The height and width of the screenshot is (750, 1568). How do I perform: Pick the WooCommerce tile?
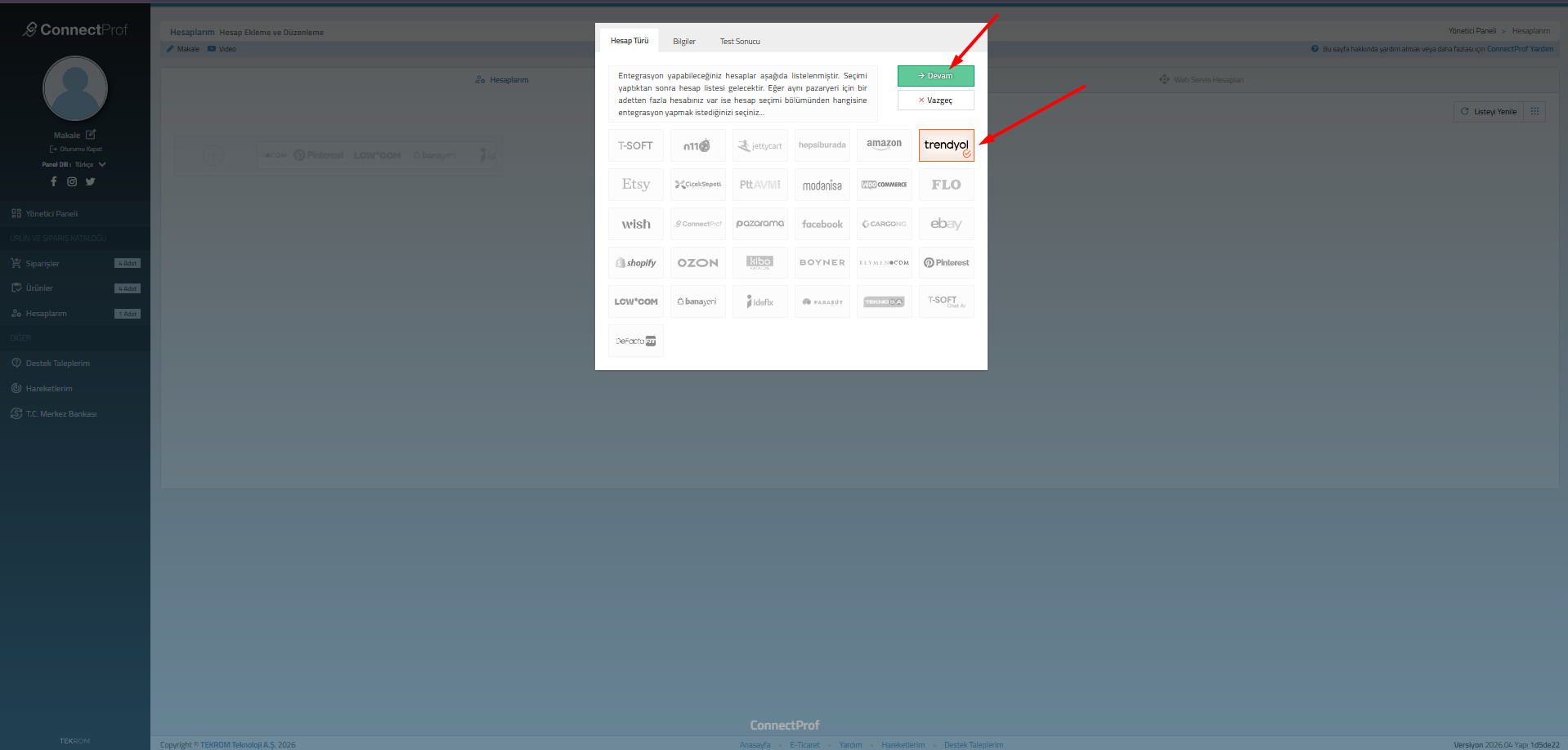(x=884, y=185)
